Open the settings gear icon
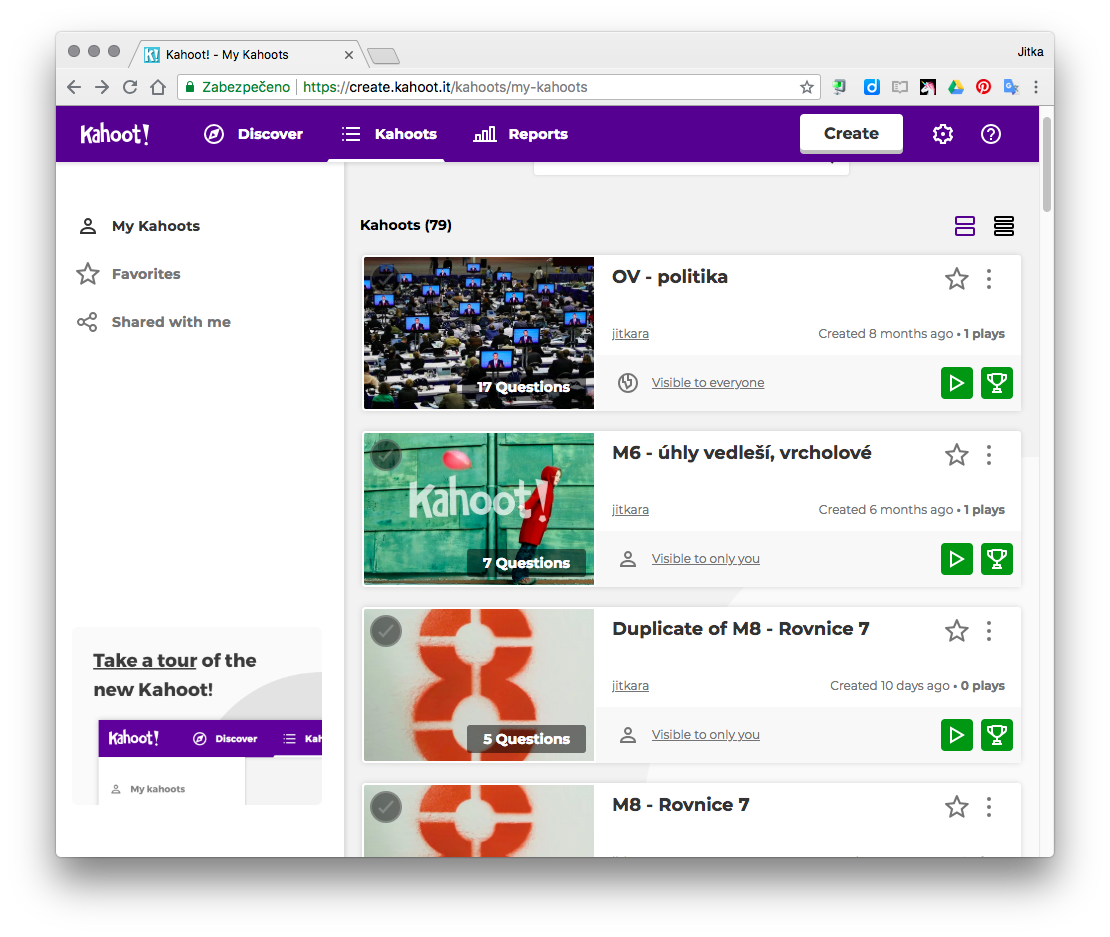This screenshot has width=1110, height=937. coord(943,134)
